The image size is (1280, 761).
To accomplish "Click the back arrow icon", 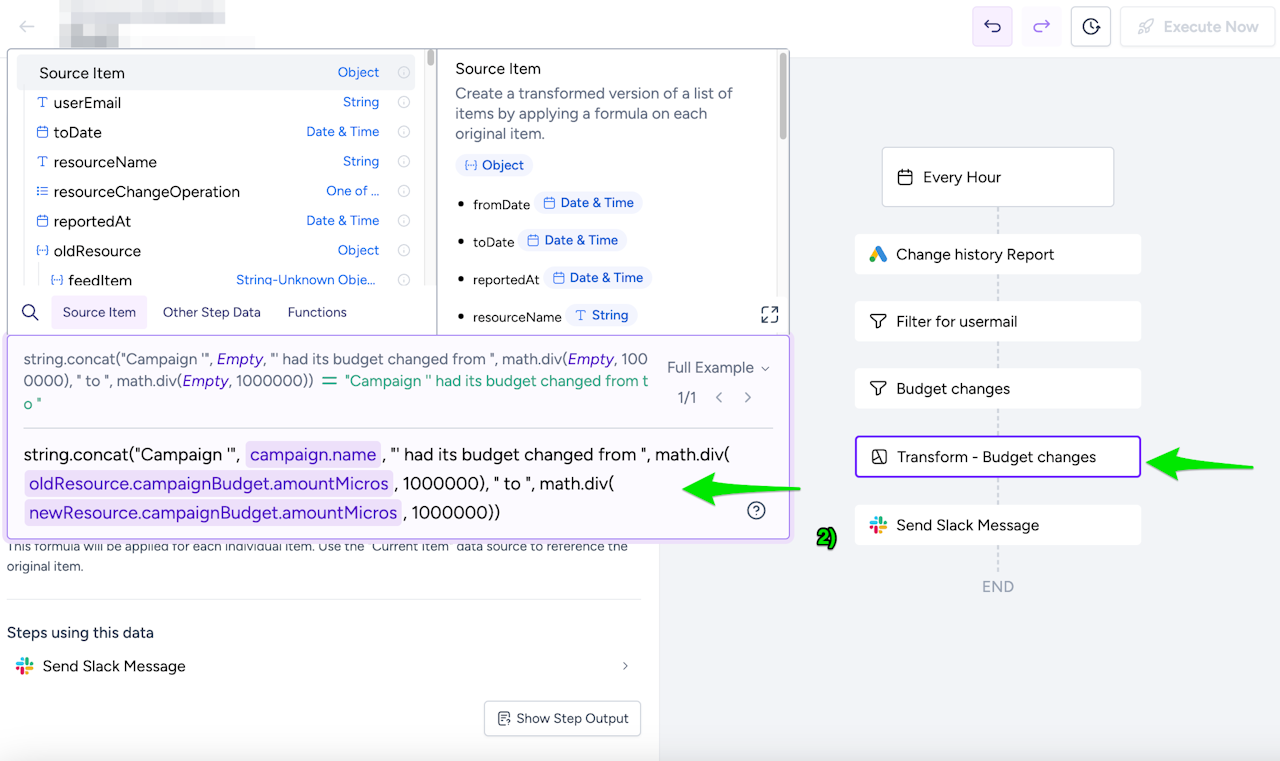I will point(27,27).
